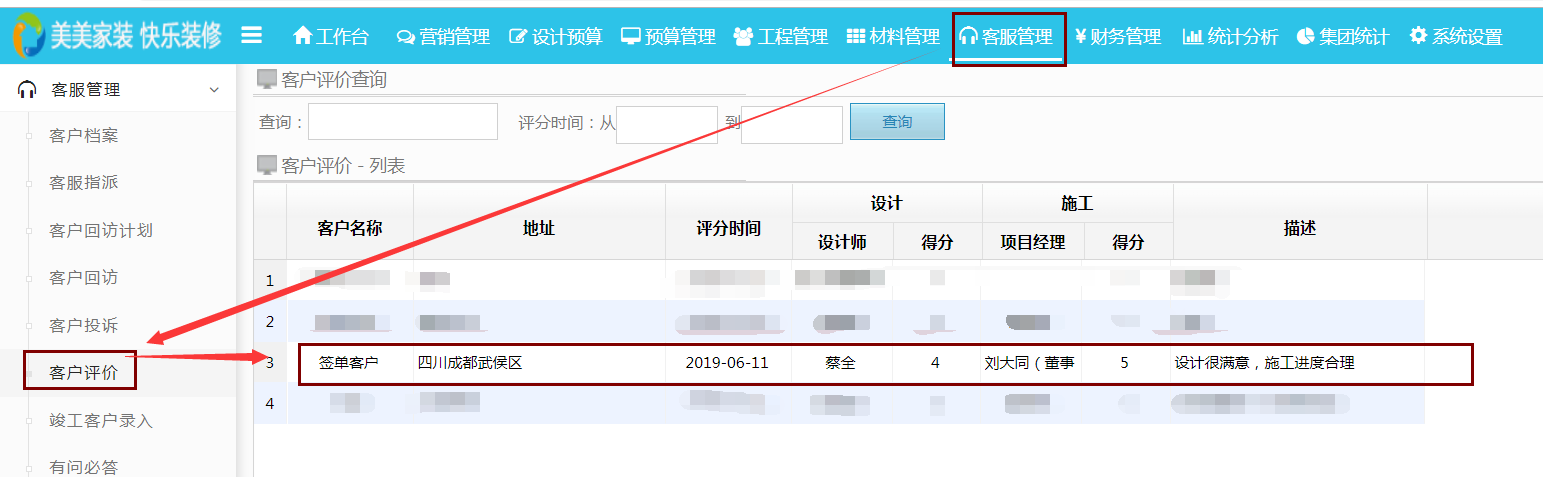Open 预算管理 monitor icon
Viewport: 1543px width, 477px height.
click(631, 37)
